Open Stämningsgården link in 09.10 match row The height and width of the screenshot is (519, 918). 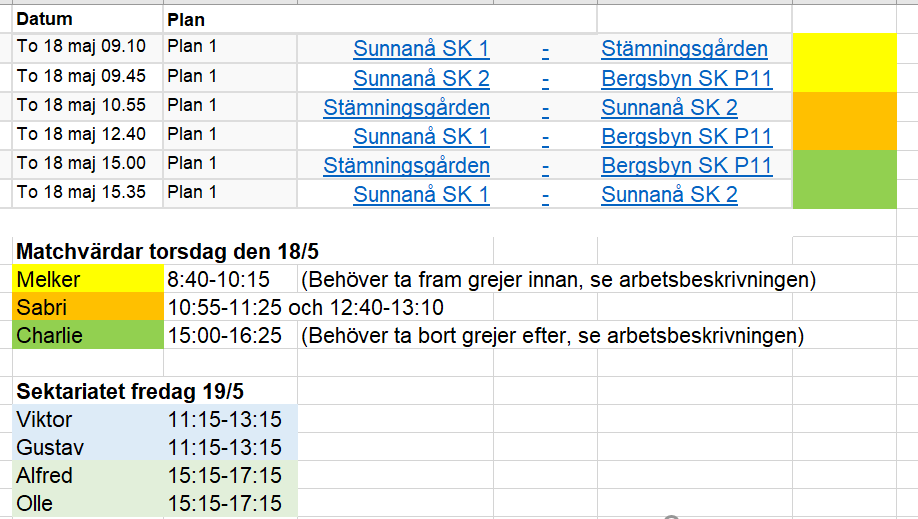pos(684,49)
